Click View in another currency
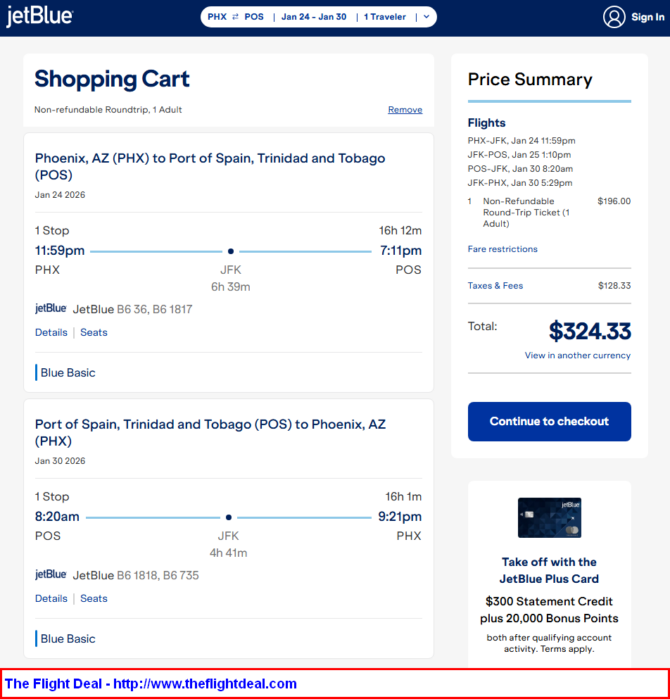670x699 pixels. 577,355
